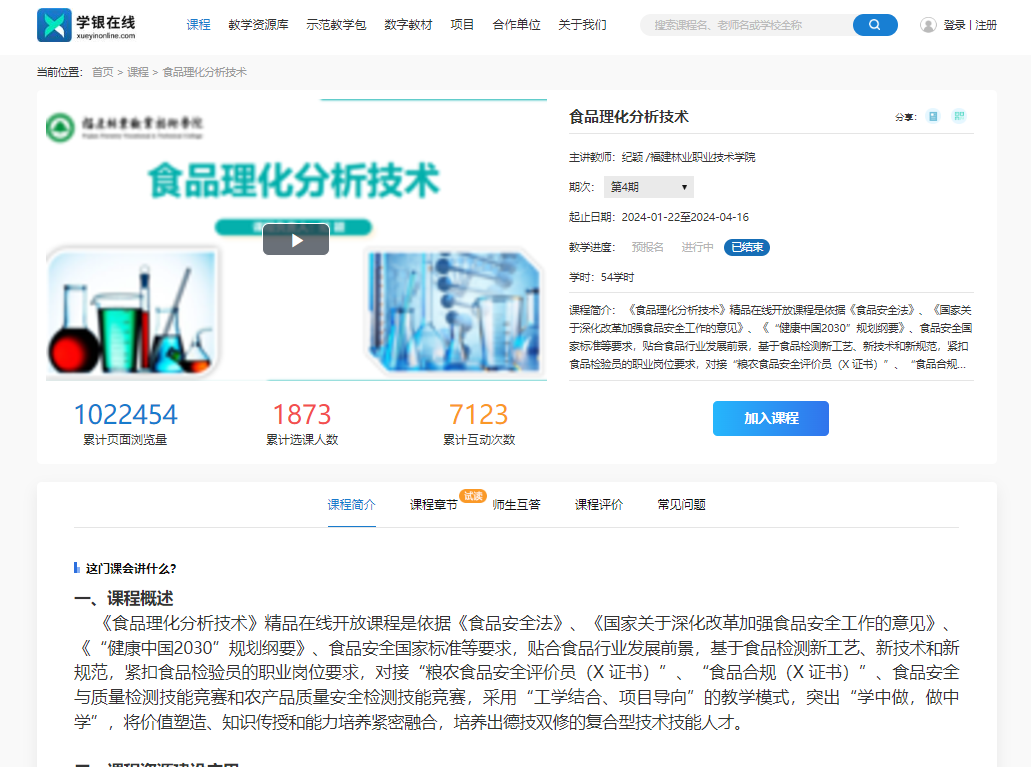Image resolution: width=1031 pixels, height=767 pixels.
Task: Click the enrollment count 1873
Action: pyautogui.click(x=302, y=415)
